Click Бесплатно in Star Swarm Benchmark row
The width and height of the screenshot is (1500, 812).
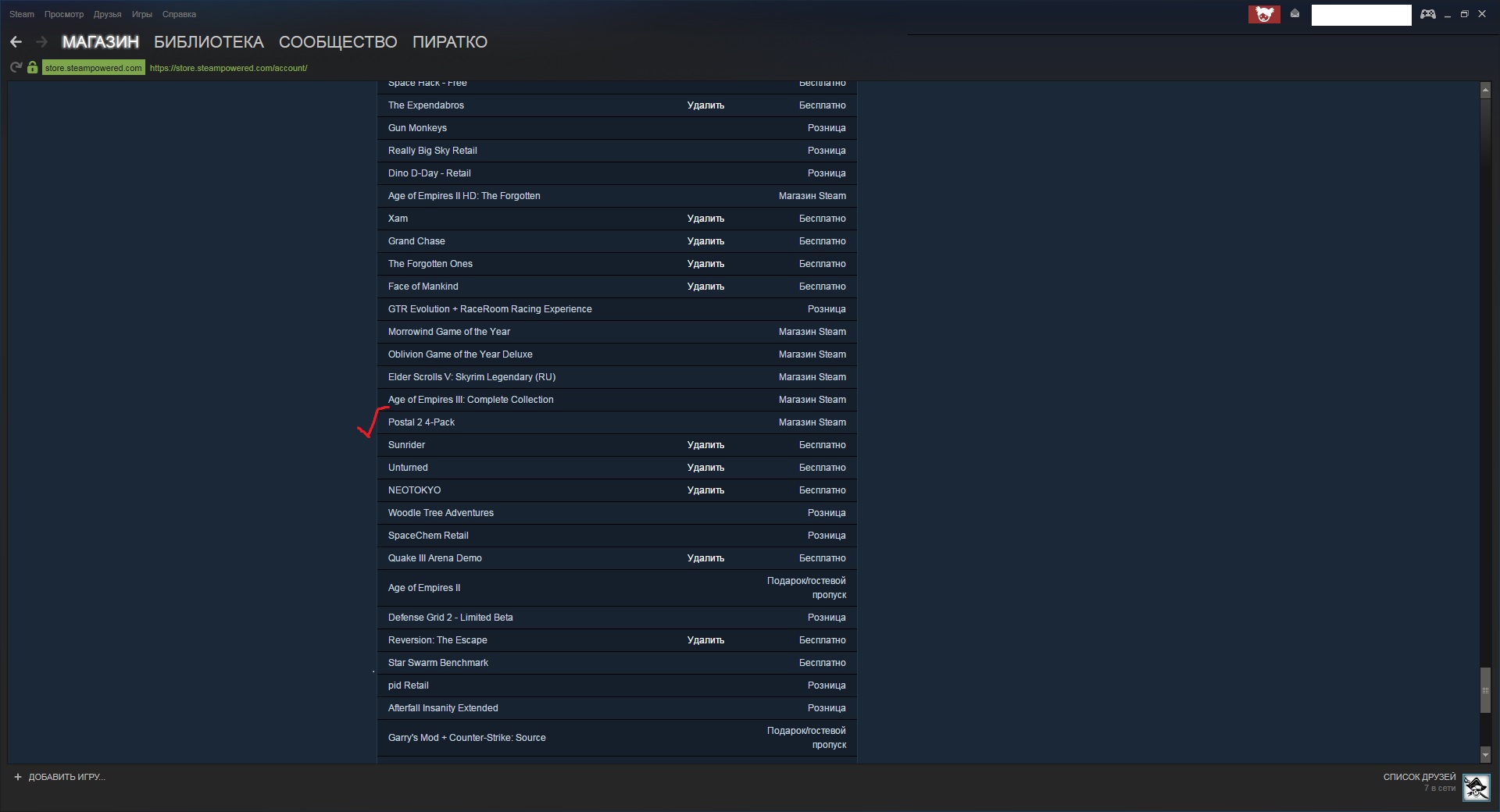click(822, 663)
